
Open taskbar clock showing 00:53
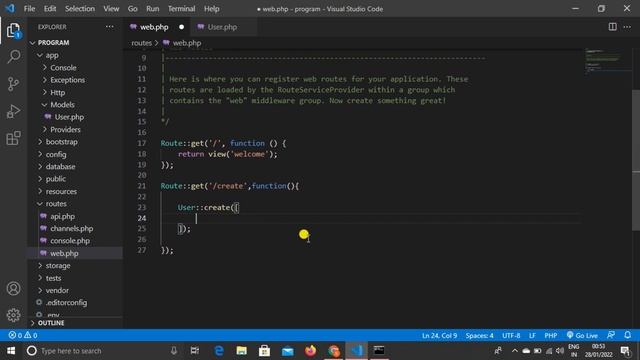pyautogui.click(x=598, y=351)
